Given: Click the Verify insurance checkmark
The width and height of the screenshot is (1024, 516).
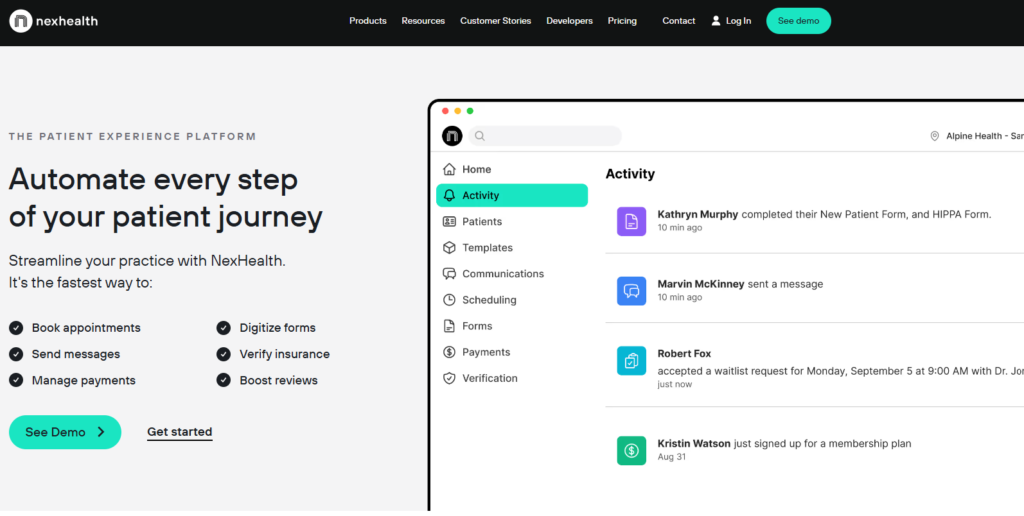Looking at the screenshot, I should [x=224, y=354].
